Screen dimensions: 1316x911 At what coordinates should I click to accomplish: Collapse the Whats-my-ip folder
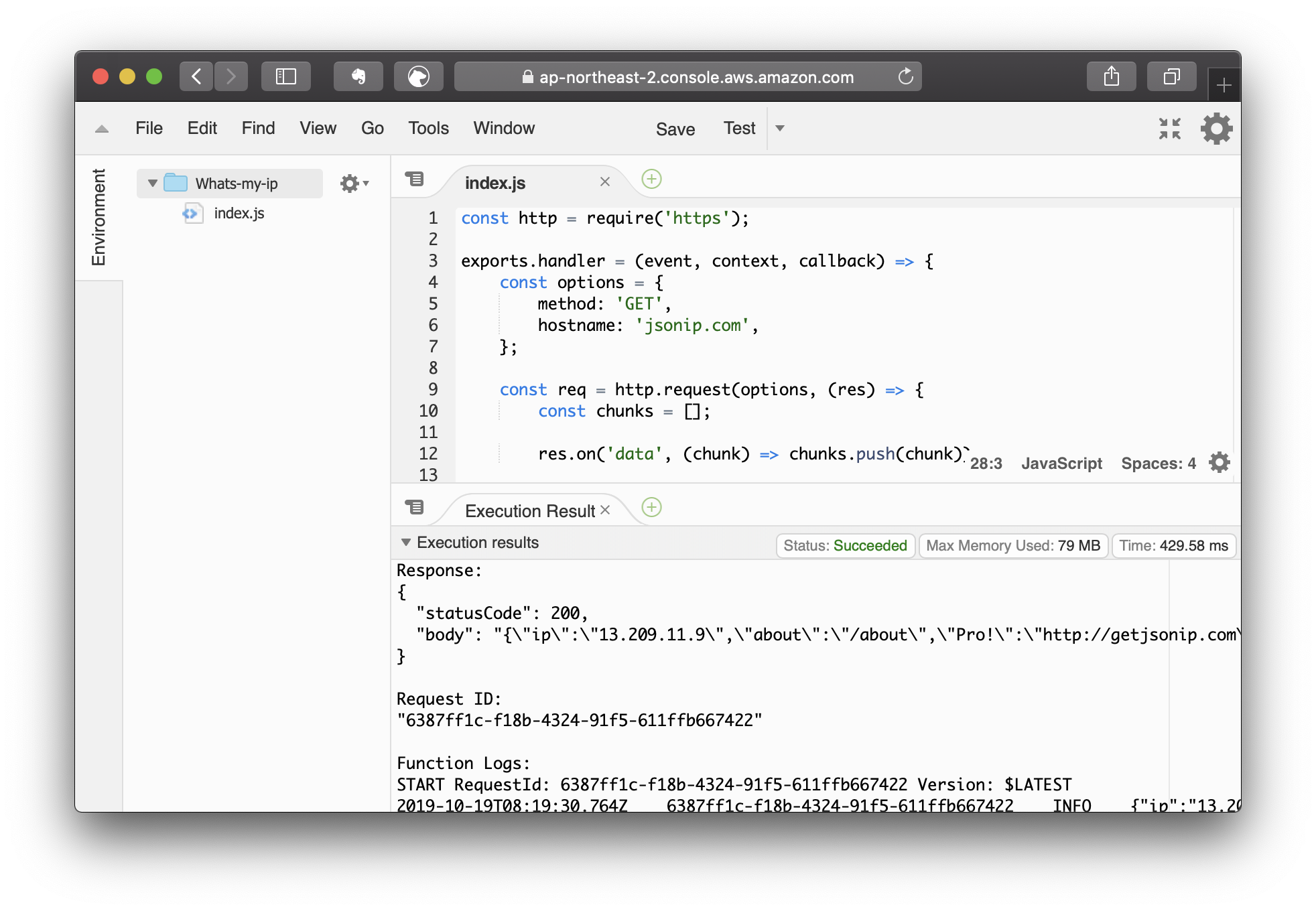click(153, 183)
